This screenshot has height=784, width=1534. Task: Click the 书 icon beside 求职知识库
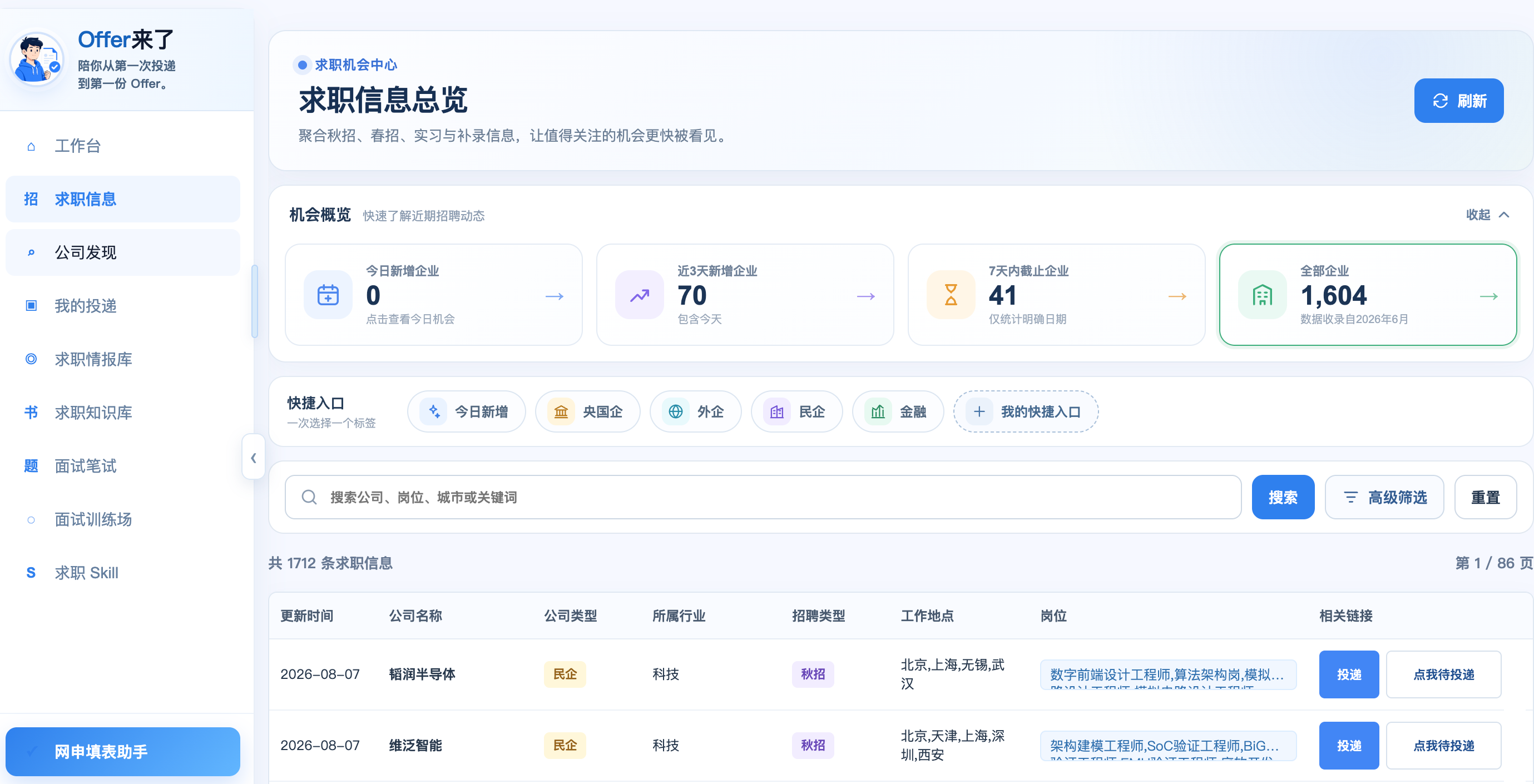tap(31, 413)
